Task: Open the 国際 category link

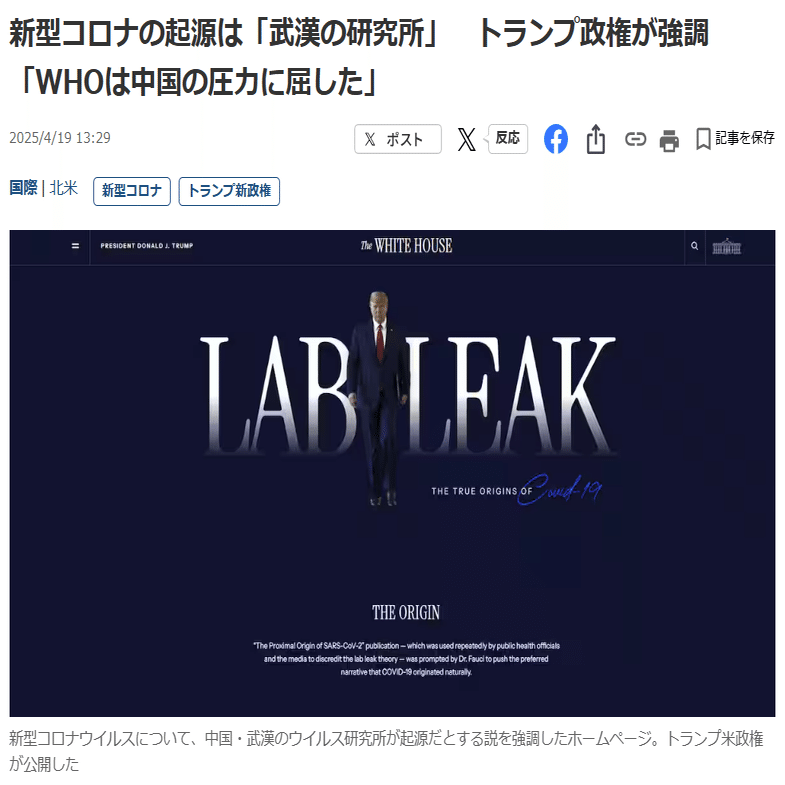Action: [x=23, y=188]
